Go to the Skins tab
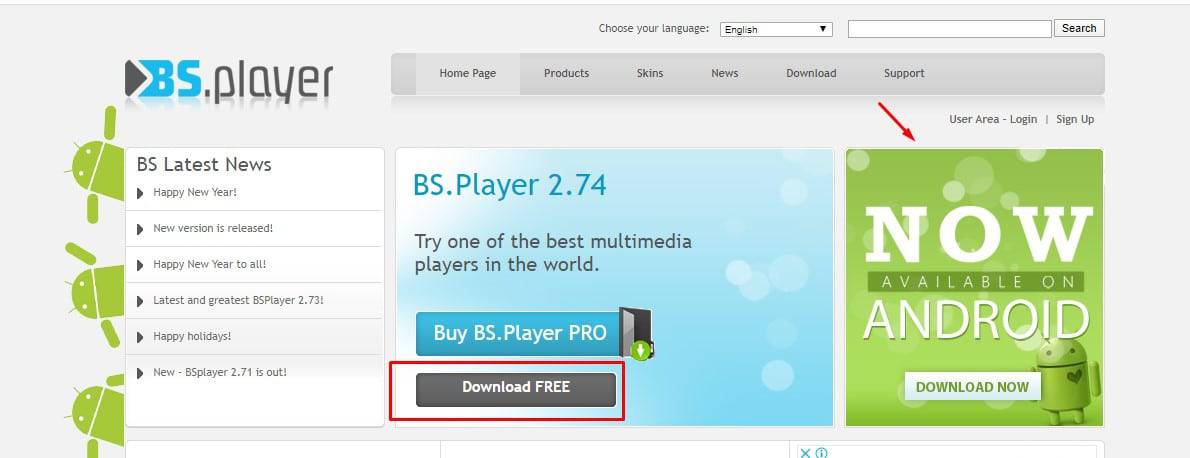1190x458 pixels. point(650,74)
